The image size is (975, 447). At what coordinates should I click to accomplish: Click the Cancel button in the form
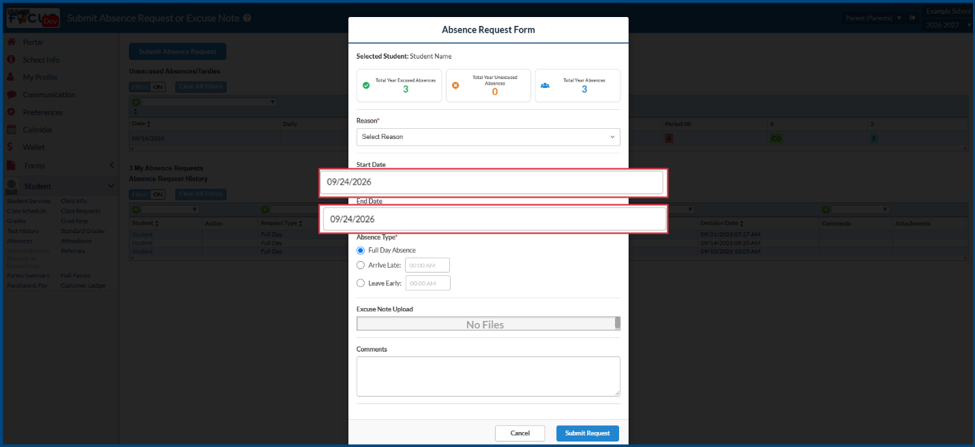pos(520,433)
